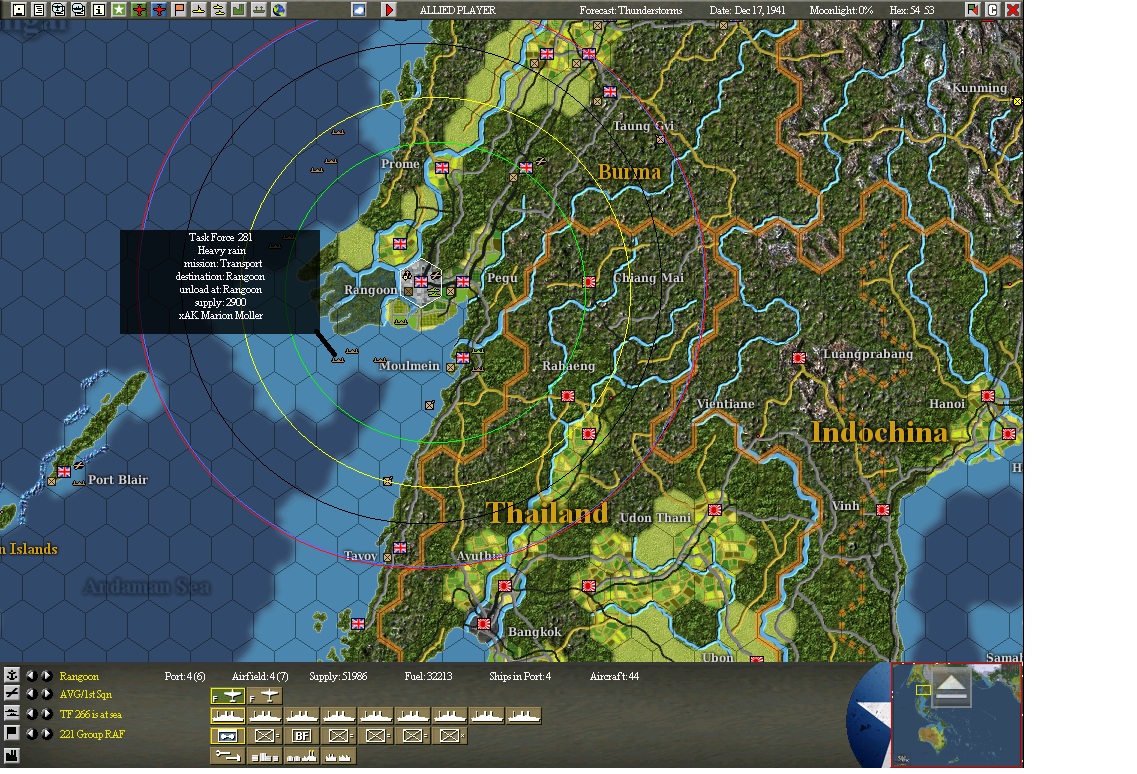This screenshot has width=1137, height=774.
Task: Click the Japanese flag at Hanoi
Action: (x=988, y=396)
